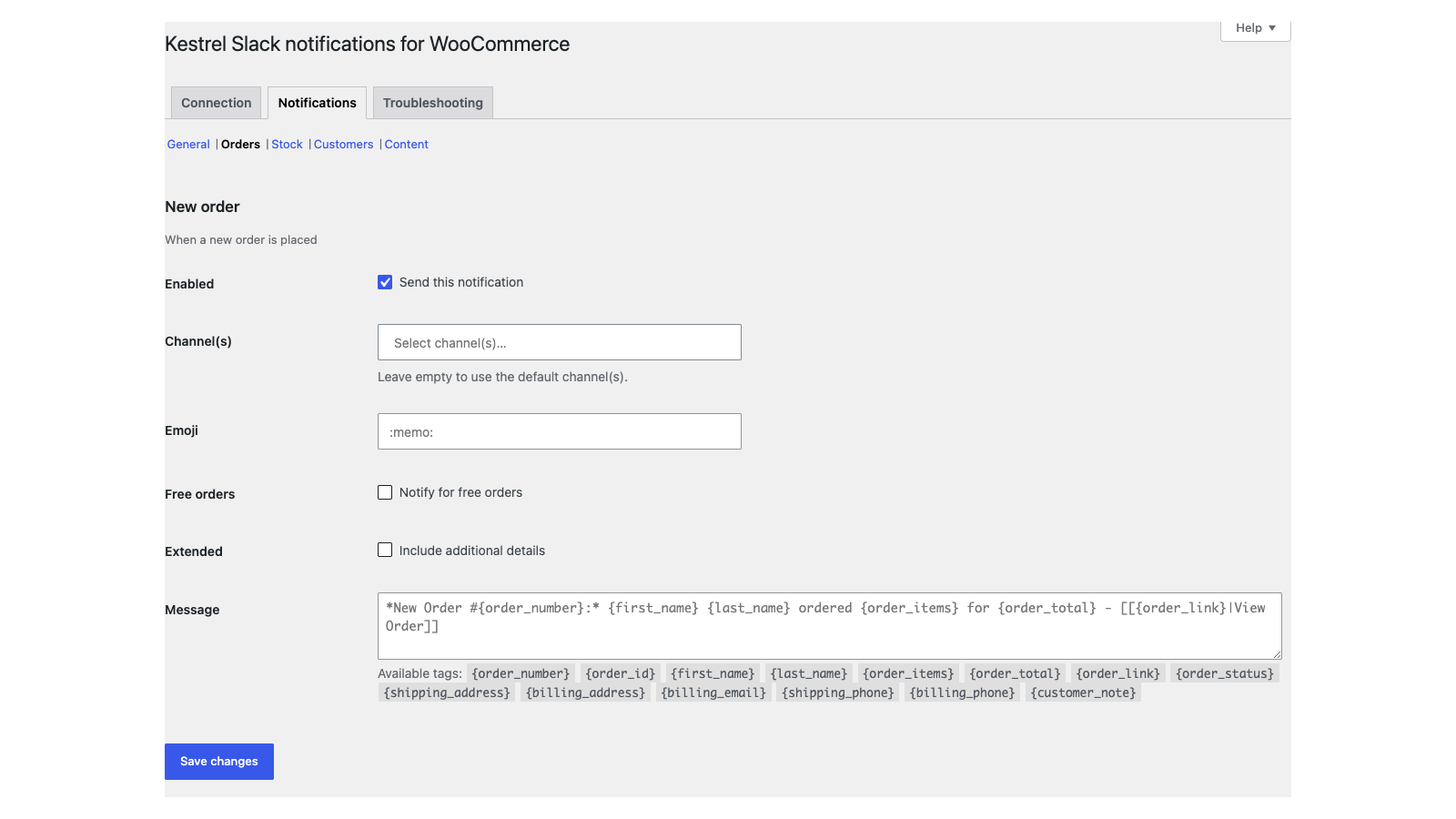Click the {order_status} tag

(x=1225, y=673)
